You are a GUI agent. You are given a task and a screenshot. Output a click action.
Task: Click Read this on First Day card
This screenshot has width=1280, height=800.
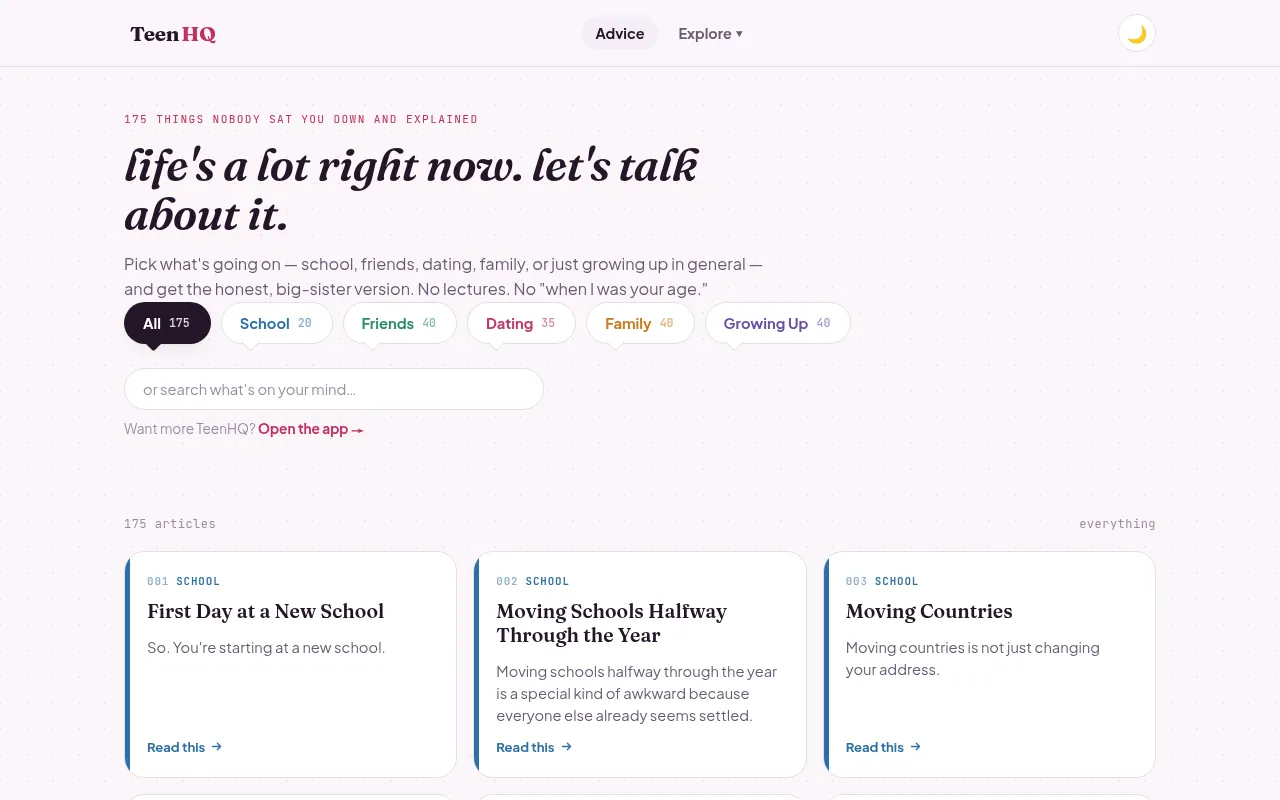184,747
